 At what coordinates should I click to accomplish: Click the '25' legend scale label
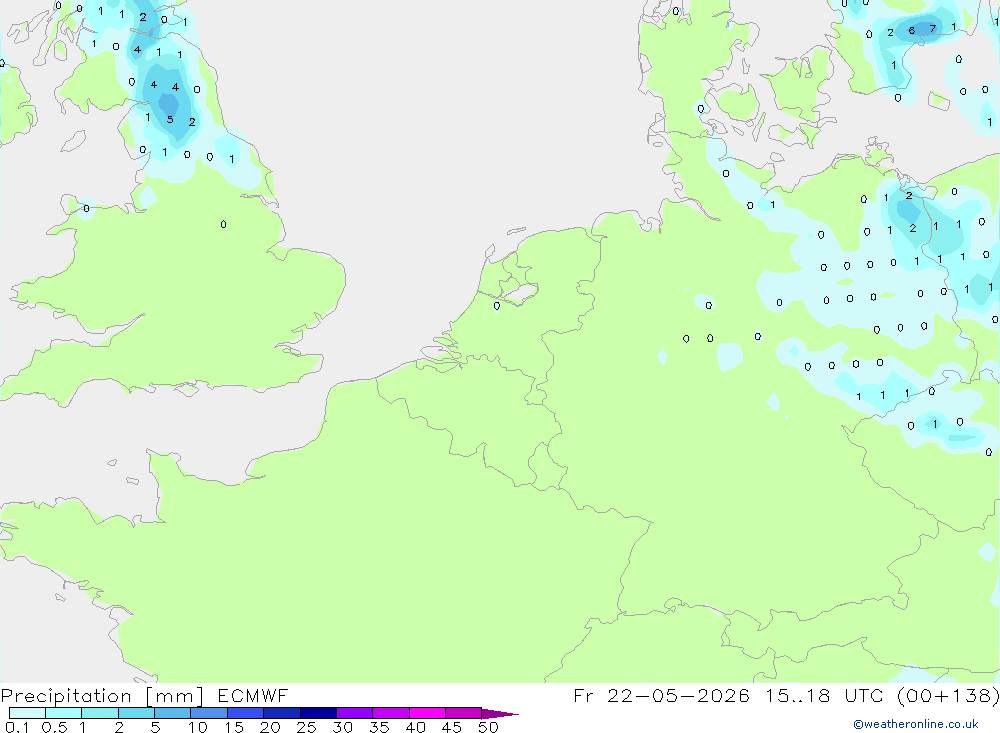pyautogui.click(x=306, y=727)
